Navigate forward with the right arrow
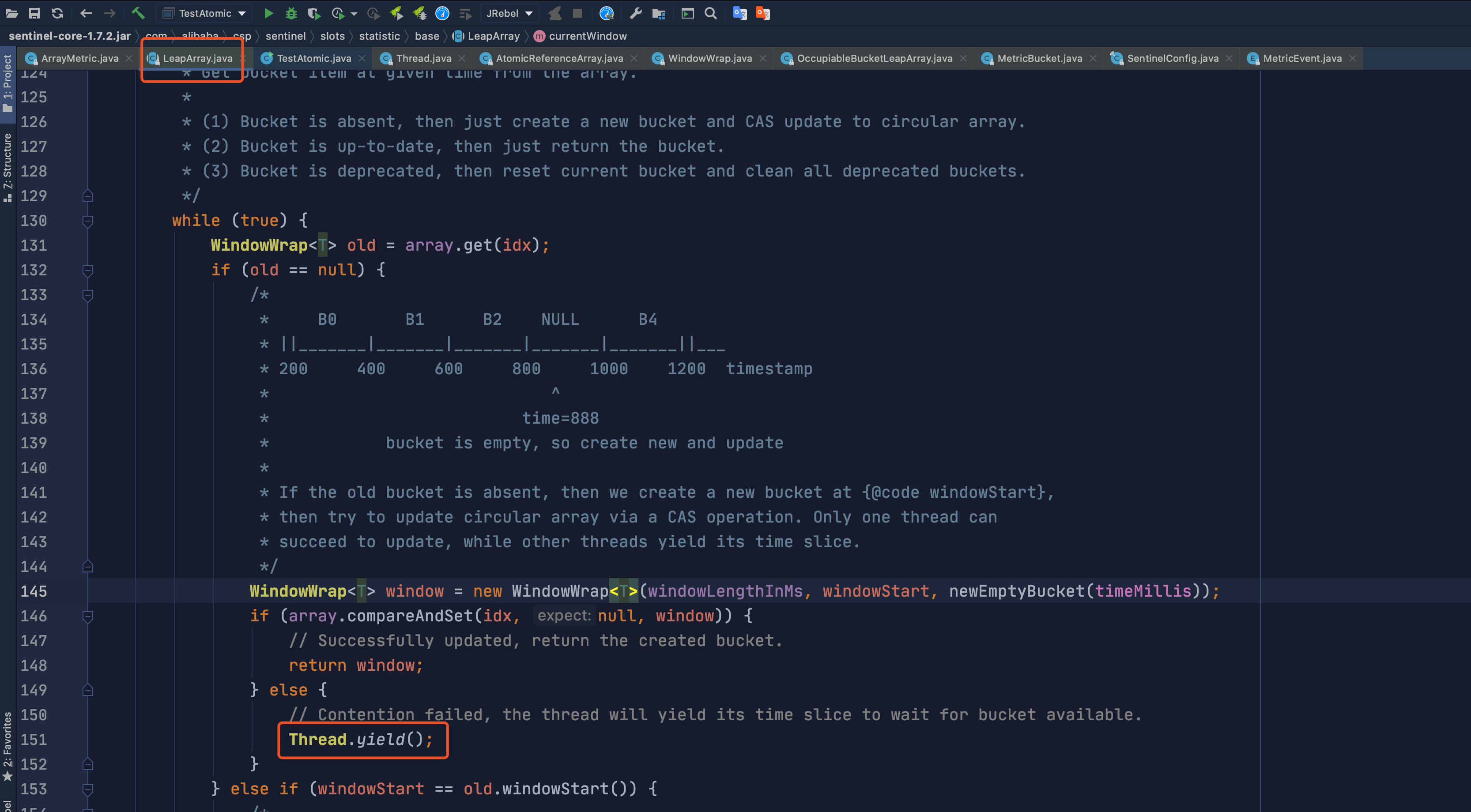 tap(109, 13)
